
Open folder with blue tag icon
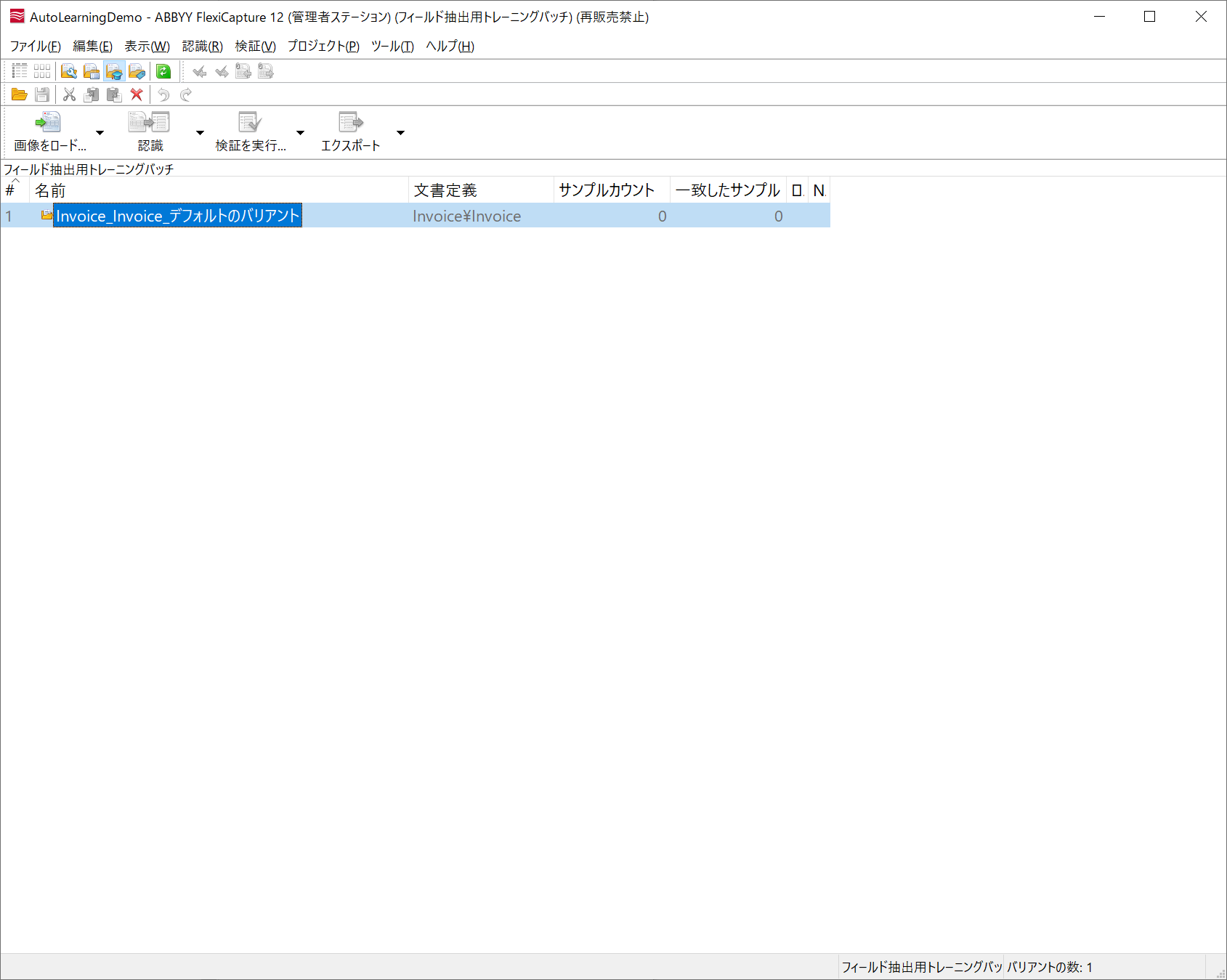[137, 71]
